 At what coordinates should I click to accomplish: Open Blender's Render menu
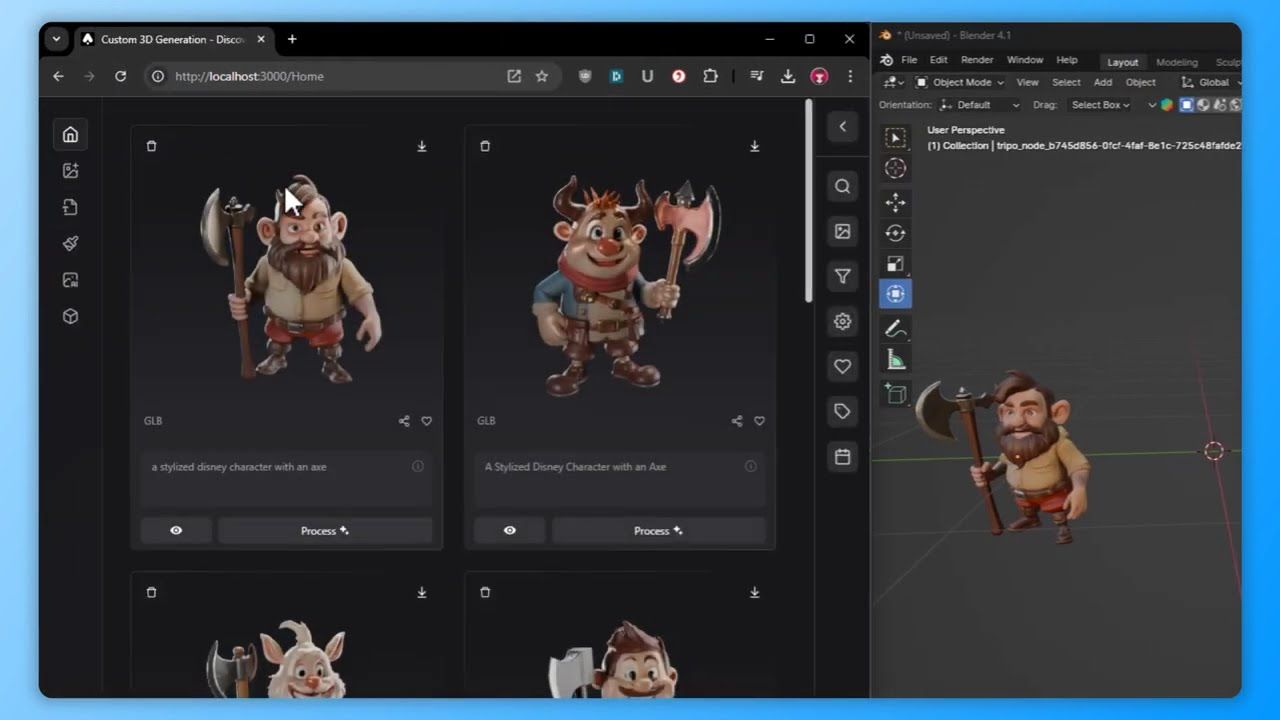977,60
